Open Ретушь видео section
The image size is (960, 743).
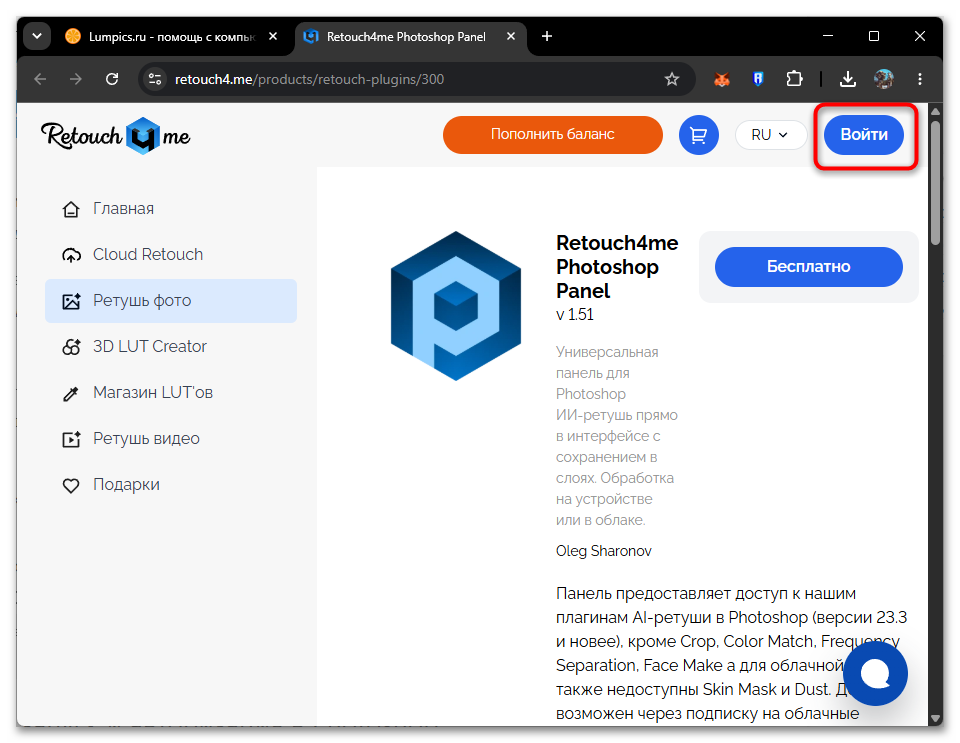(171, 438)
